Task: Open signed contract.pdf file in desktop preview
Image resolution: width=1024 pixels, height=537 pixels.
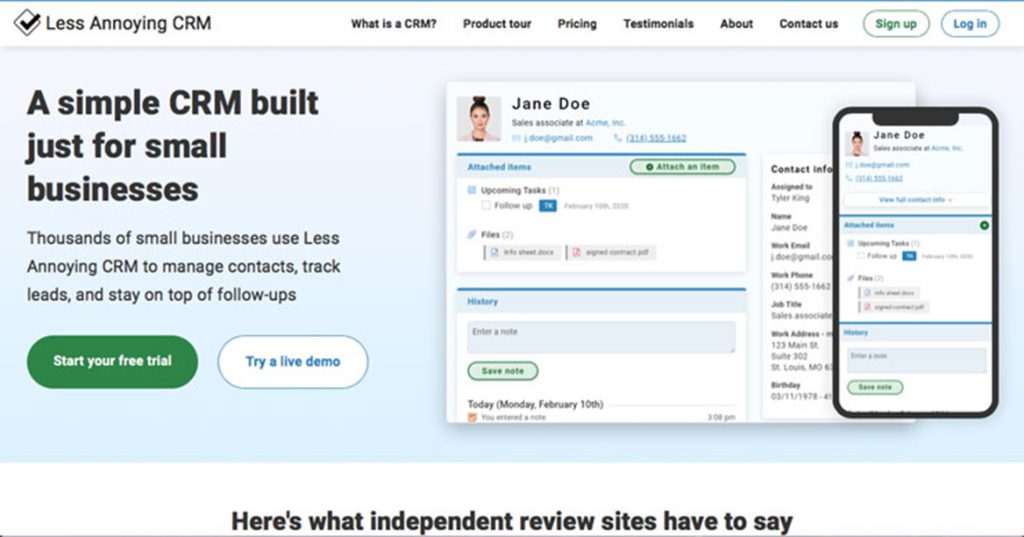Action: point(611,252)
